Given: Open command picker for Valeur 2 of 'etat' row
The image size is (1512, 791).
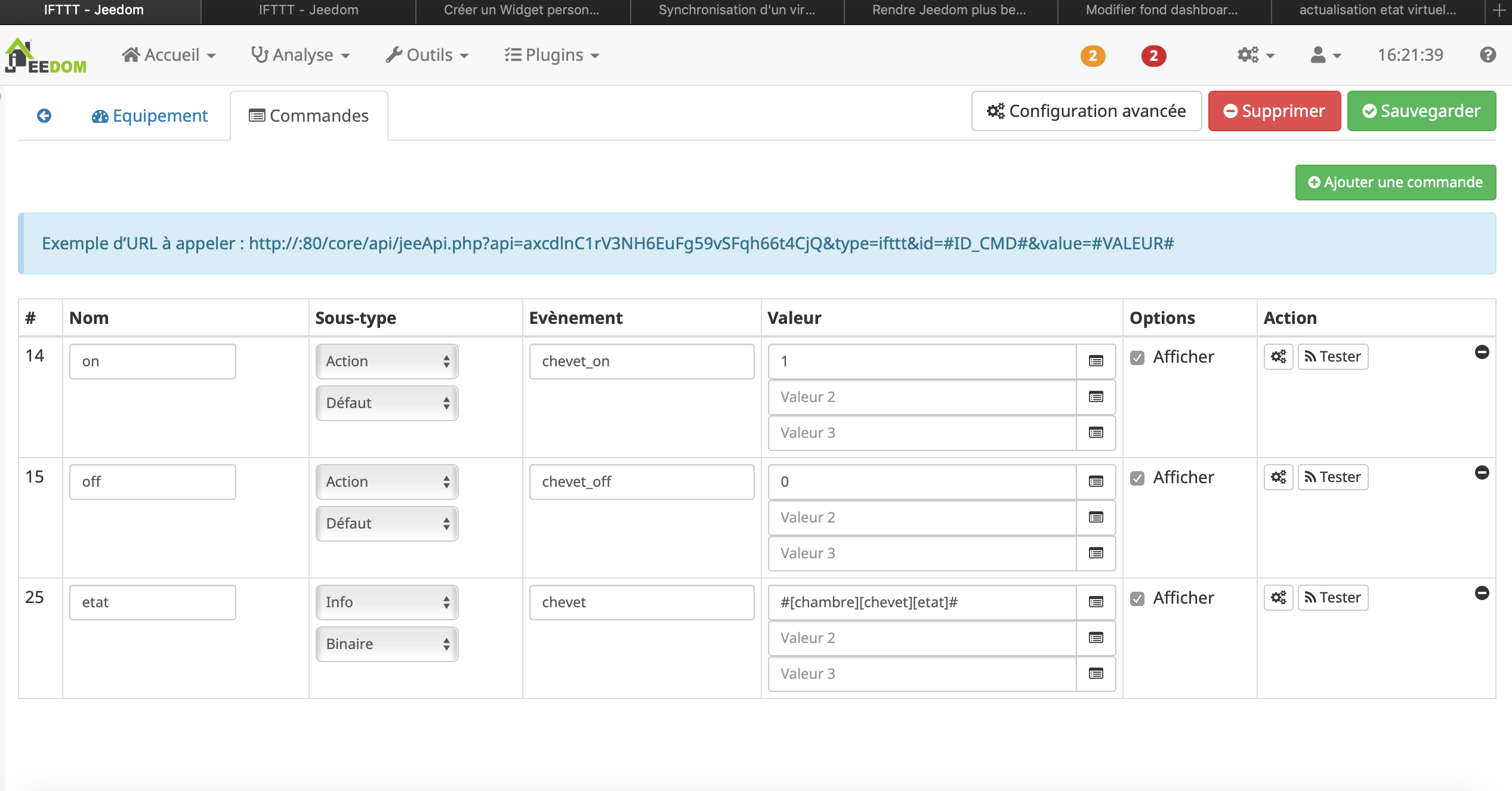Looking at the screenshot, I should coord(1096,638).
